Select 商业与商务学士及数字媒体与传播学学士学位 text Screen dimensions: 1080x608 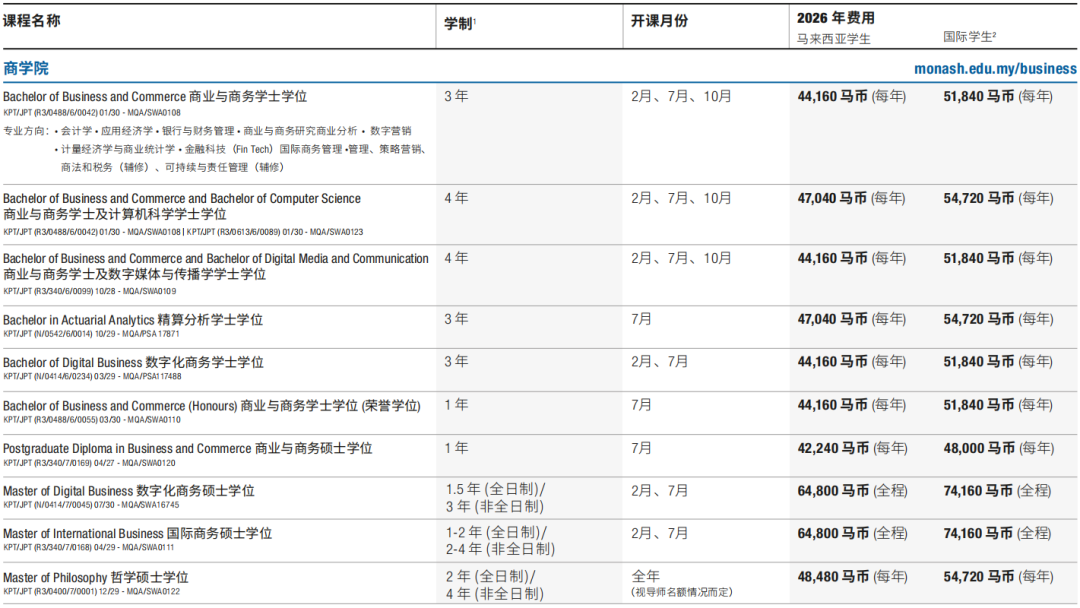(x=134, y=274)
